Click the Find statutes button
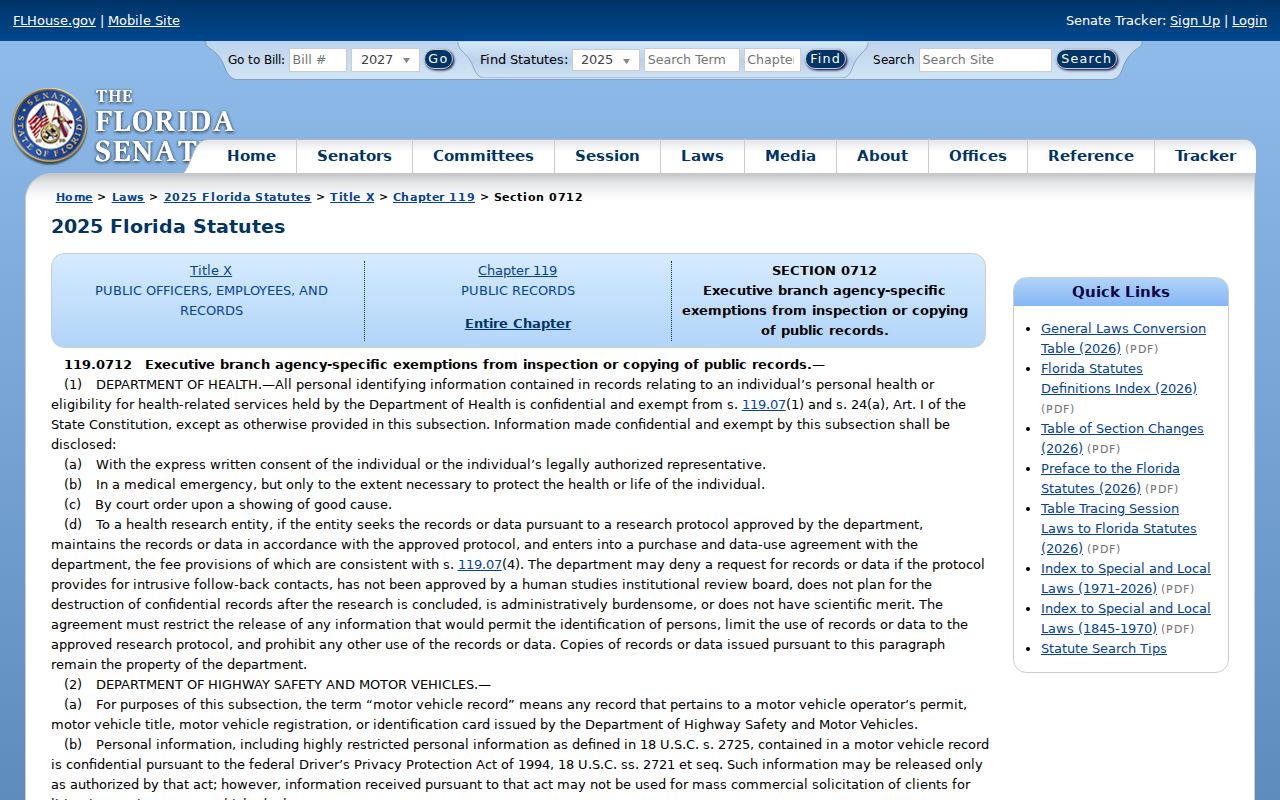1280x800 pixels. click(826, 59)
